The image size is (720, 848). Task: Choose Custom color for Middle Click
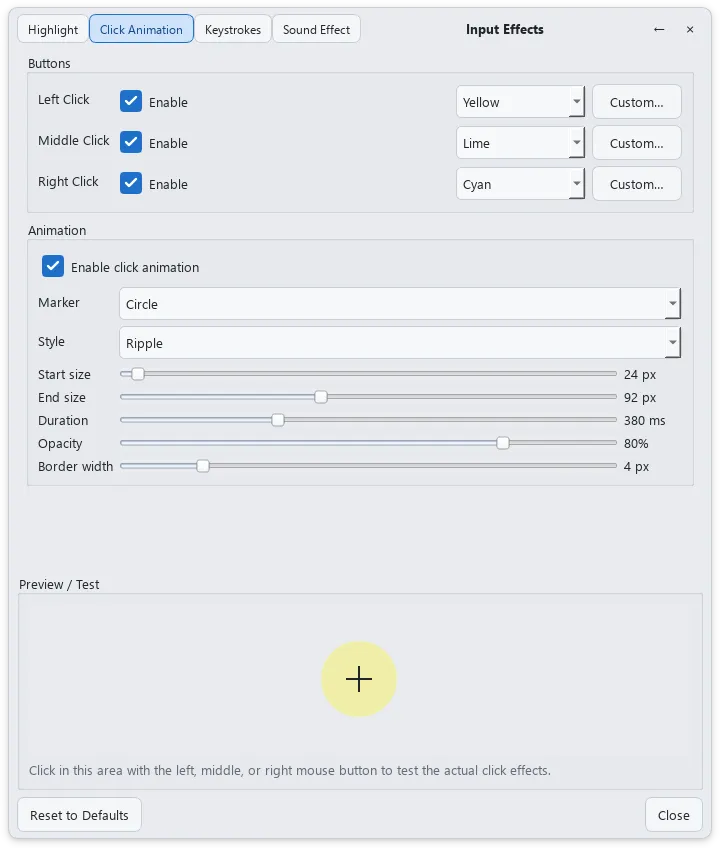tap(637, 143)
